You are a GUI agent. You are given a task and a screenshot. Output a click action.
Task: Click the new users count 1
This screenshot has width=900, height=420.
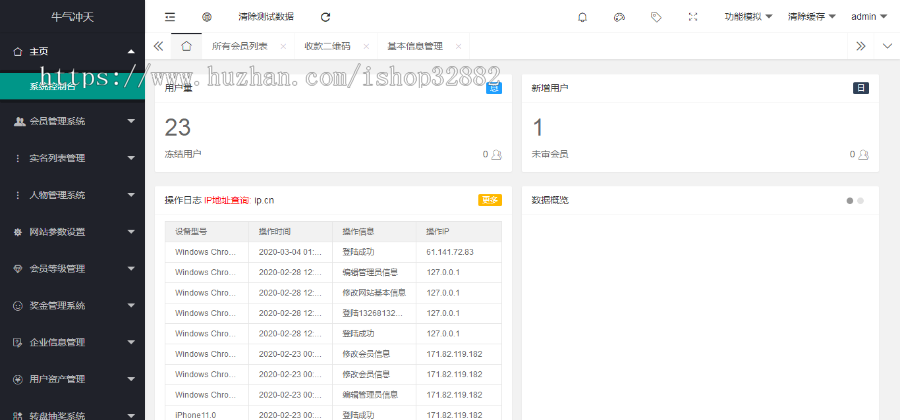click(538, 127)
